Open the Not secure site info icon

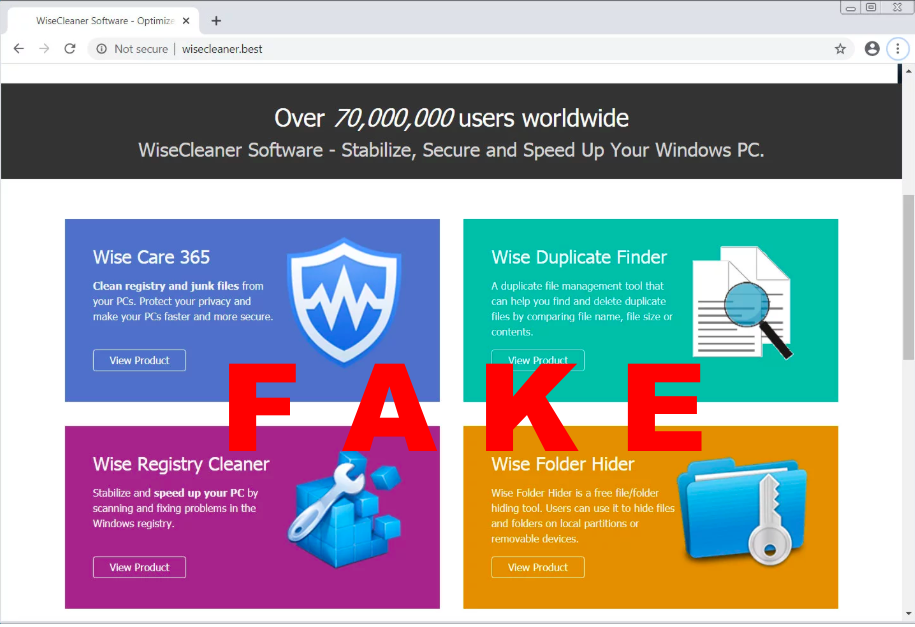click(x=102, y=49)
